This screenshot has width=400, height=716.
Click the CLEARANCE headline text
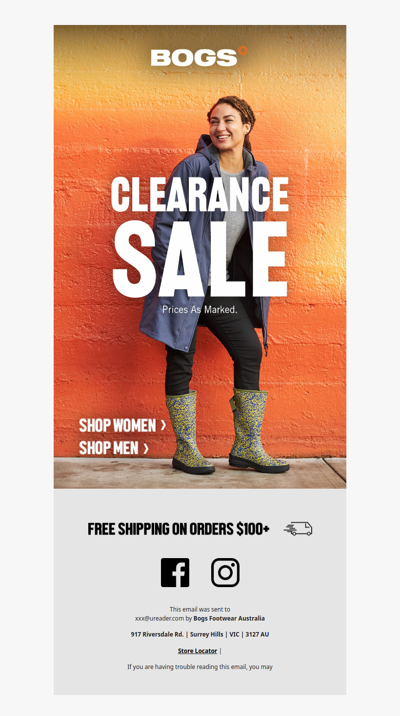coord(200,194)
